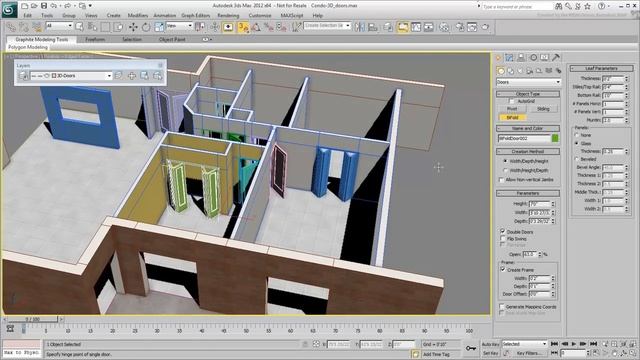Click the key mode lock key icon

tap(471, 348)
